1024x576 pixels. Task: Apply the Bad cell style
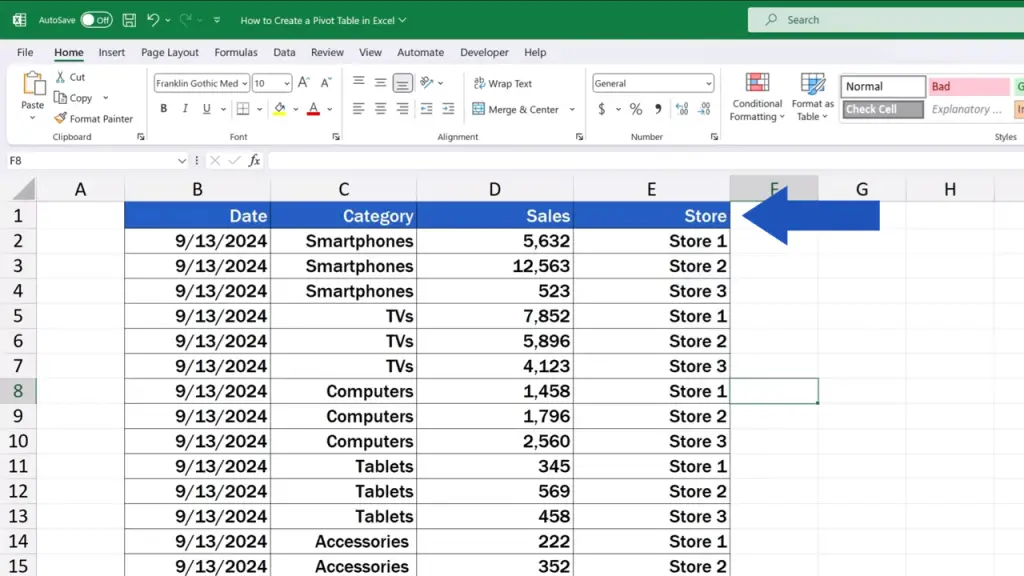[x=969, y=86]
